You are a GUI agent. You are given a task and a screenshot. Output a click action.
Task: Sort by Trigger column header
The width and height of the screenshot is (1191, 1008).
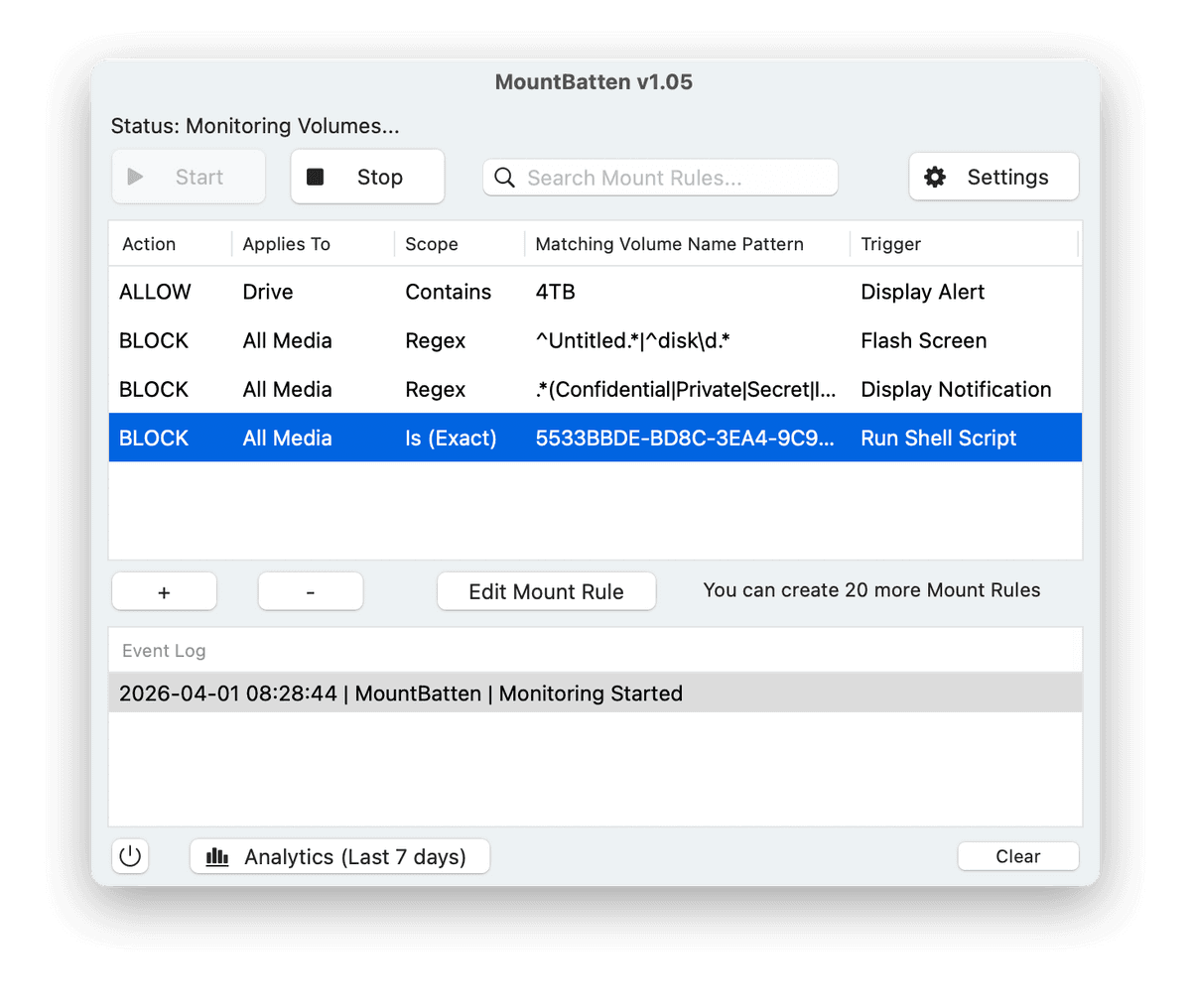890,244
